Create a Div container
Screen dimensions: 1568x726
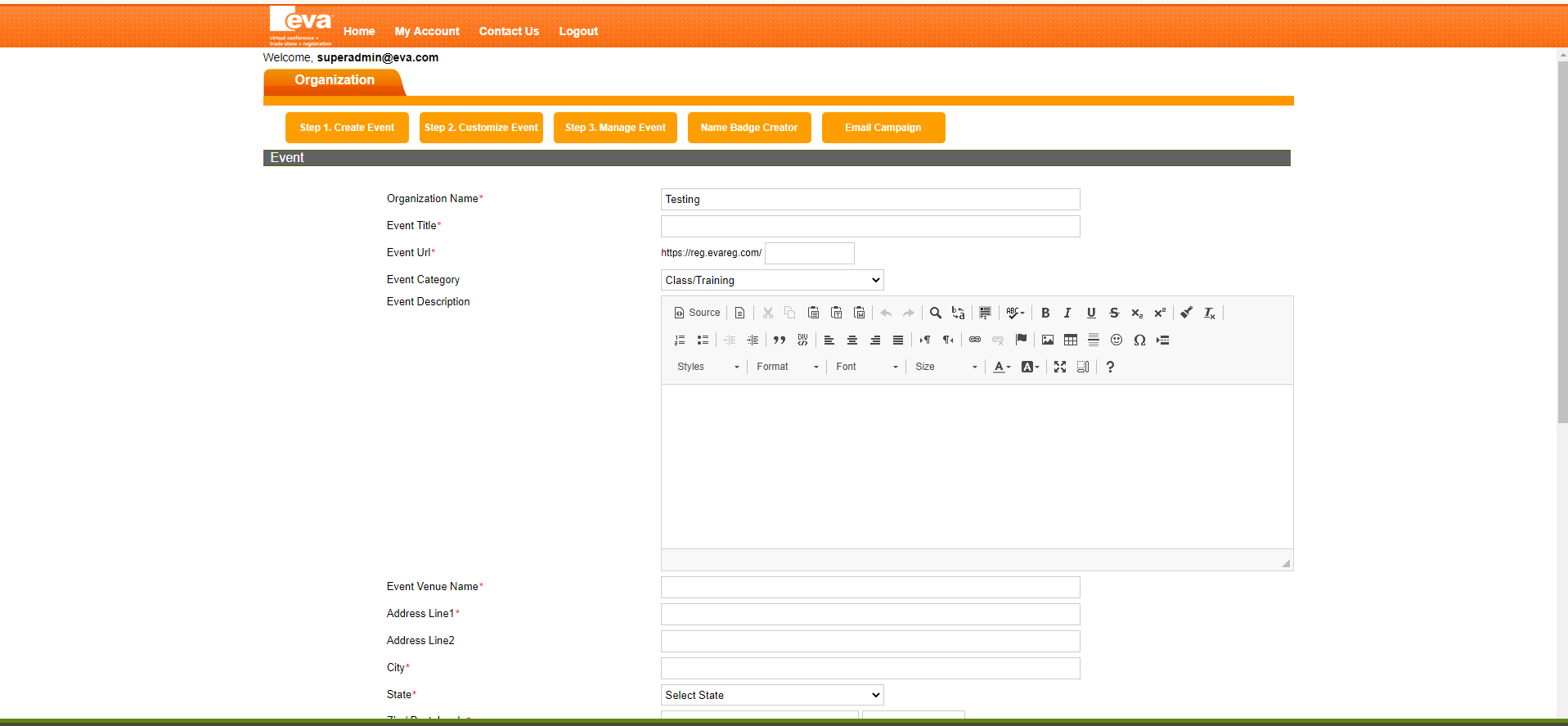(x=802, y=340)
